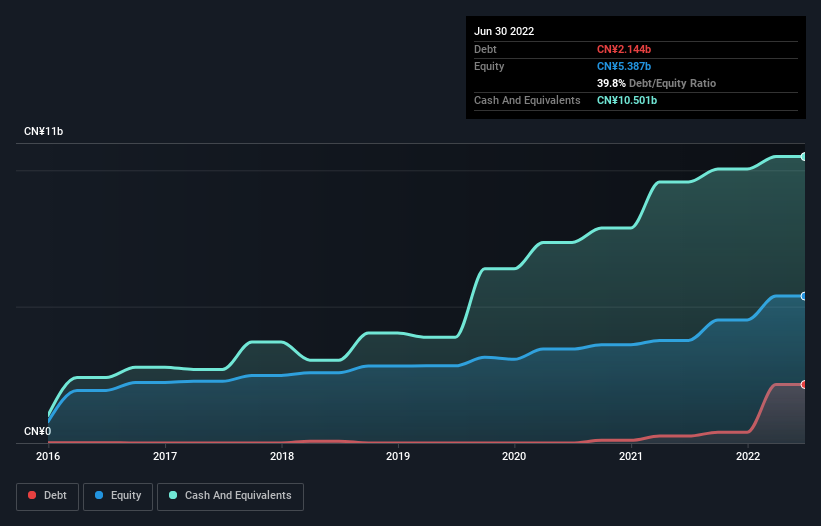Click the Jun 30 2022 tooltip date

point(504,31)
